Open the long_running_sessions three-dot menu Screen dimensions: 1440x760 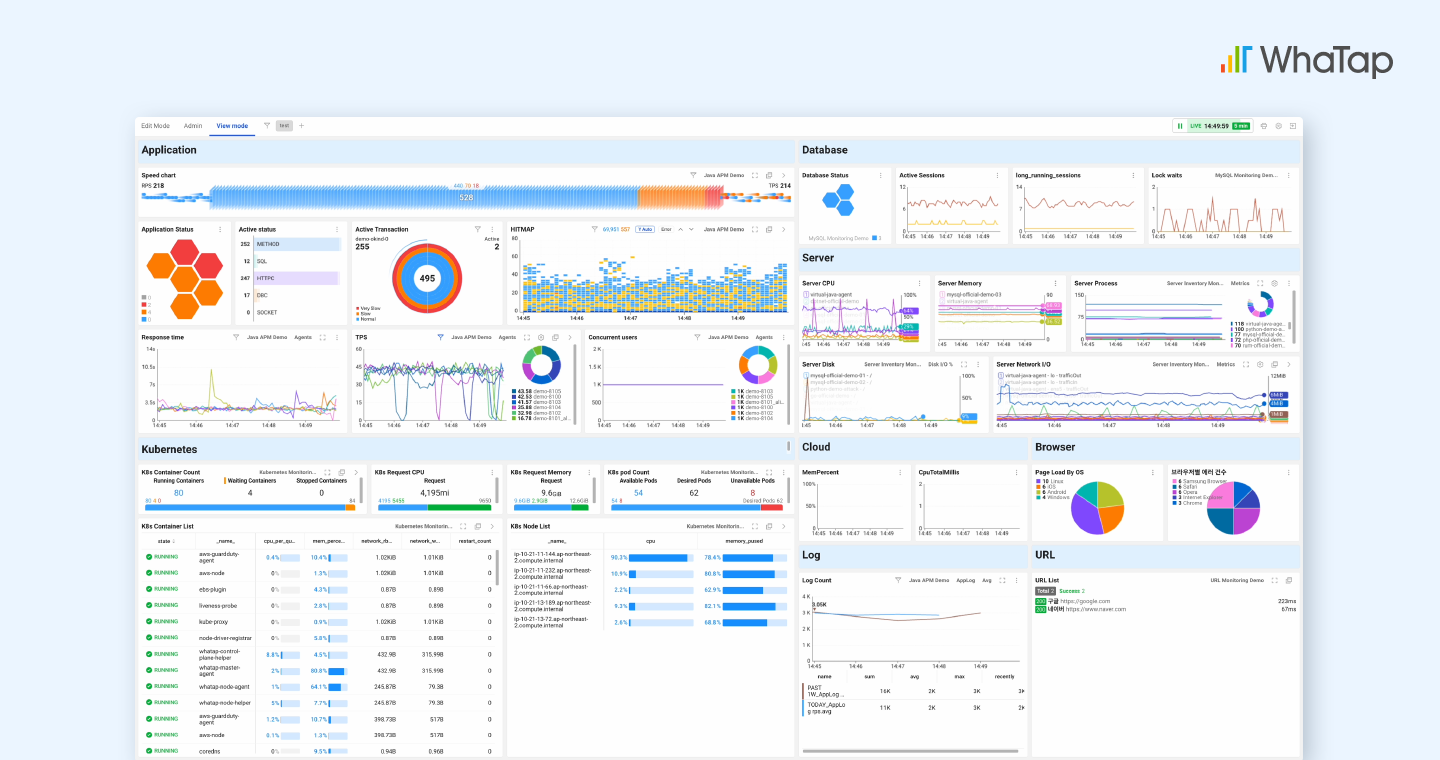(1133, 175)
